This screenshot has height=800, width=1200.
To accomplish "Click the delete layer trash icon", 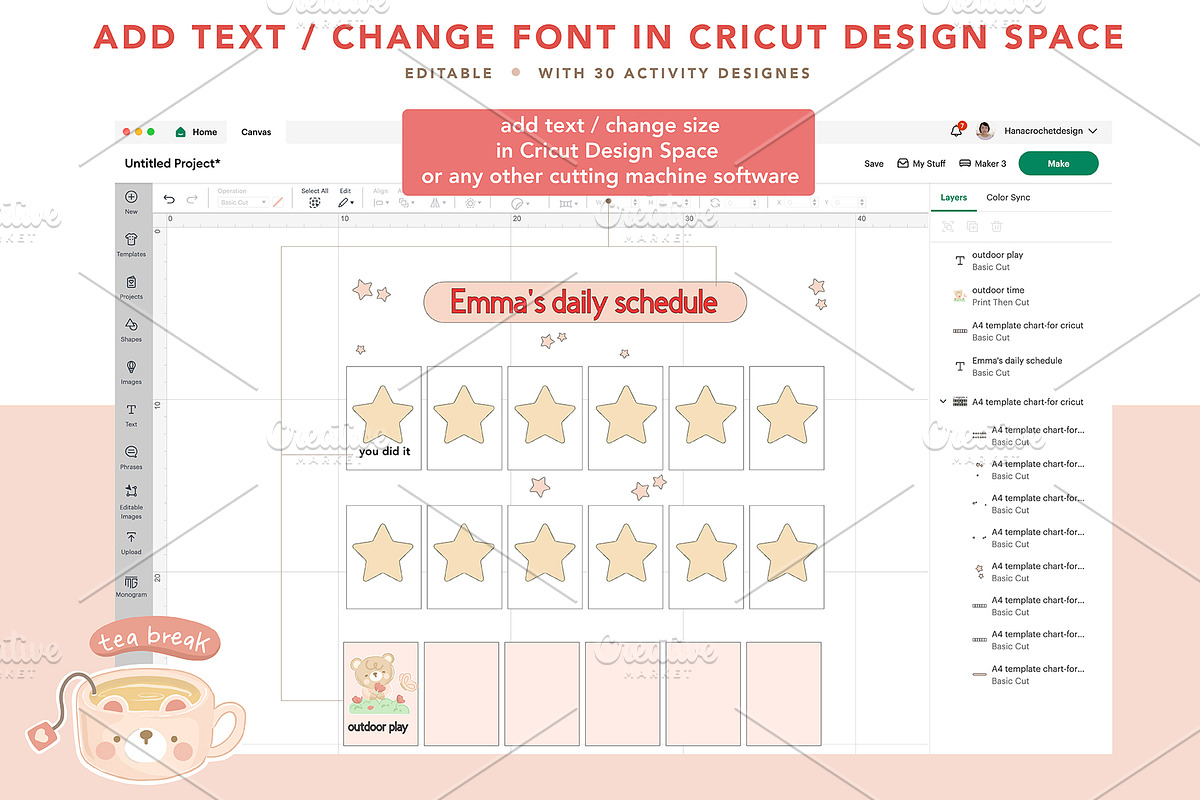I will tap(996, 227).
